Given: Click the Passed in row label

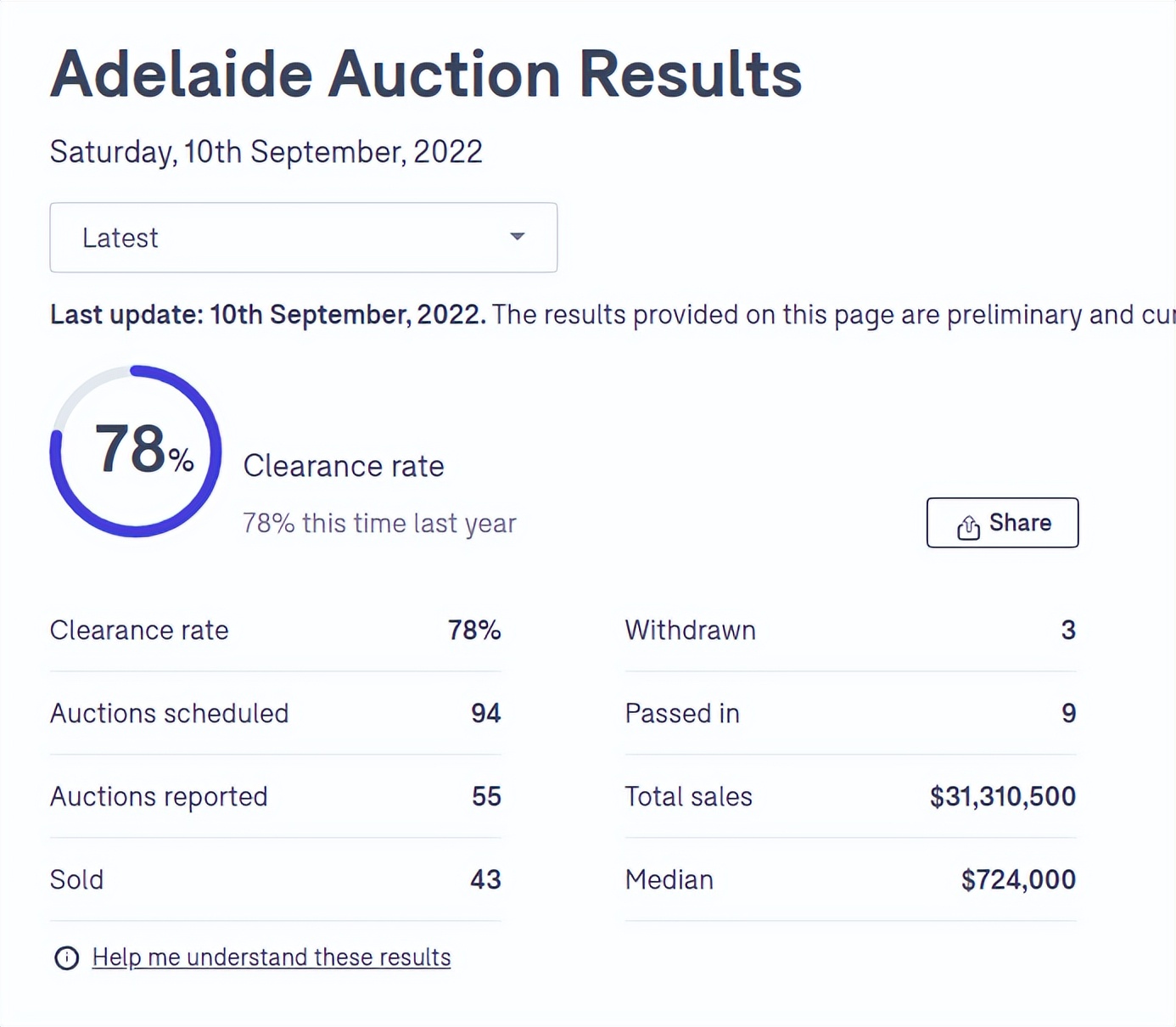Looking at the screenshot, I should click(x=682, y=713).
